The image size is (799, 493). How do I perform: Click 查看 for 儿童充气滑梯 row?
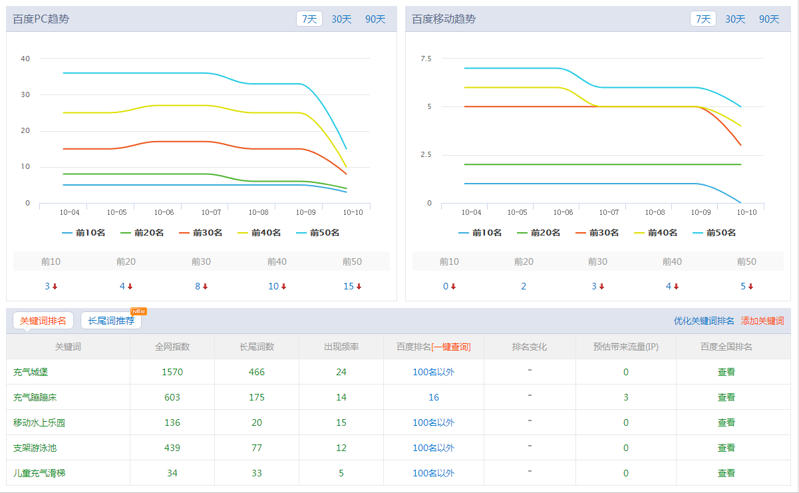coord(726,473)
